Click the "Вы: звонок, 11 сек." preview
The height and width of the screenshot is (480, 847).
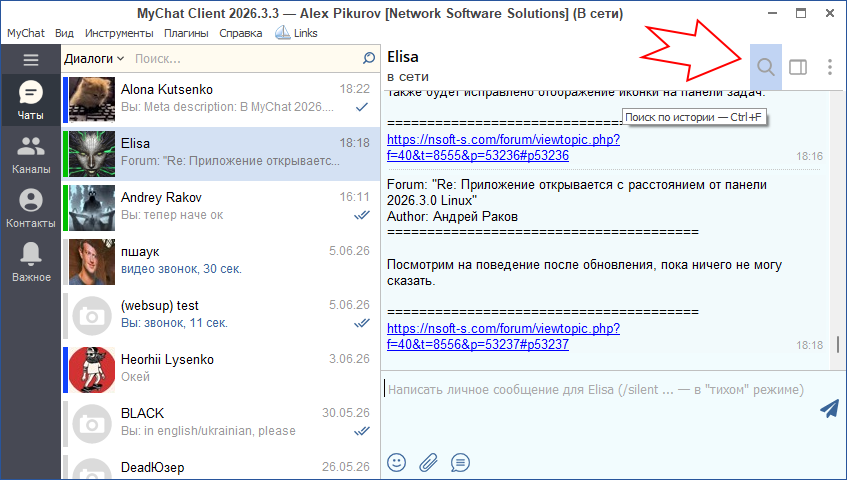(174, 323)
